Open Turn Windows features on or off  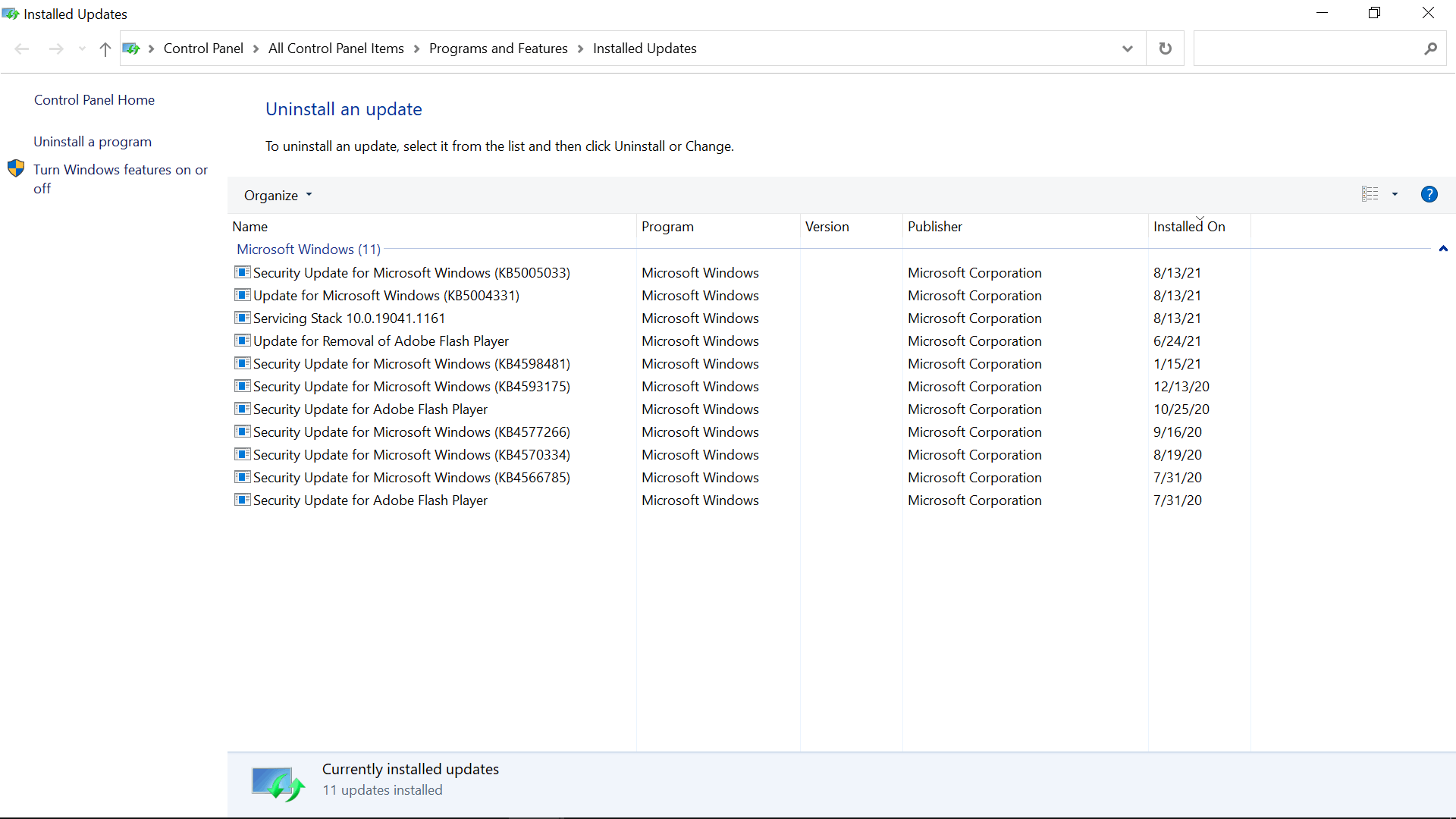[121, 179]
